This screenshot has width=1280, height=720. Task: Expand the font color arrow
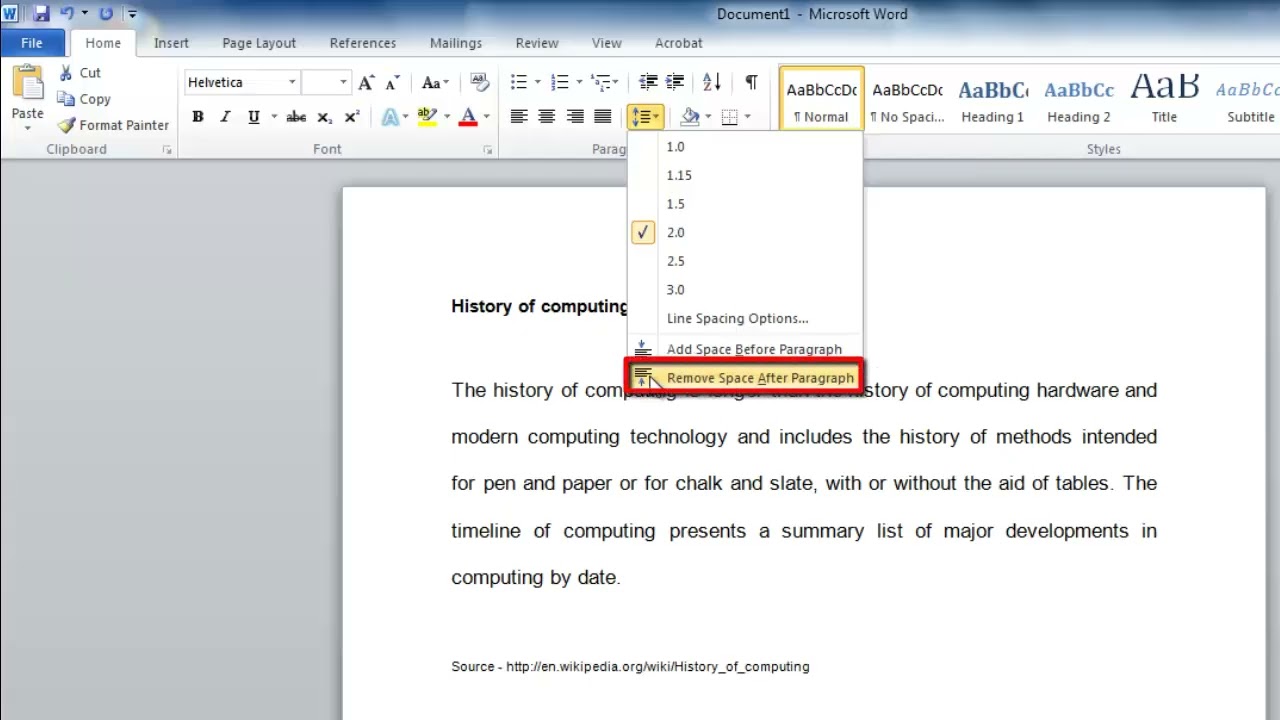tap(486, 117)
